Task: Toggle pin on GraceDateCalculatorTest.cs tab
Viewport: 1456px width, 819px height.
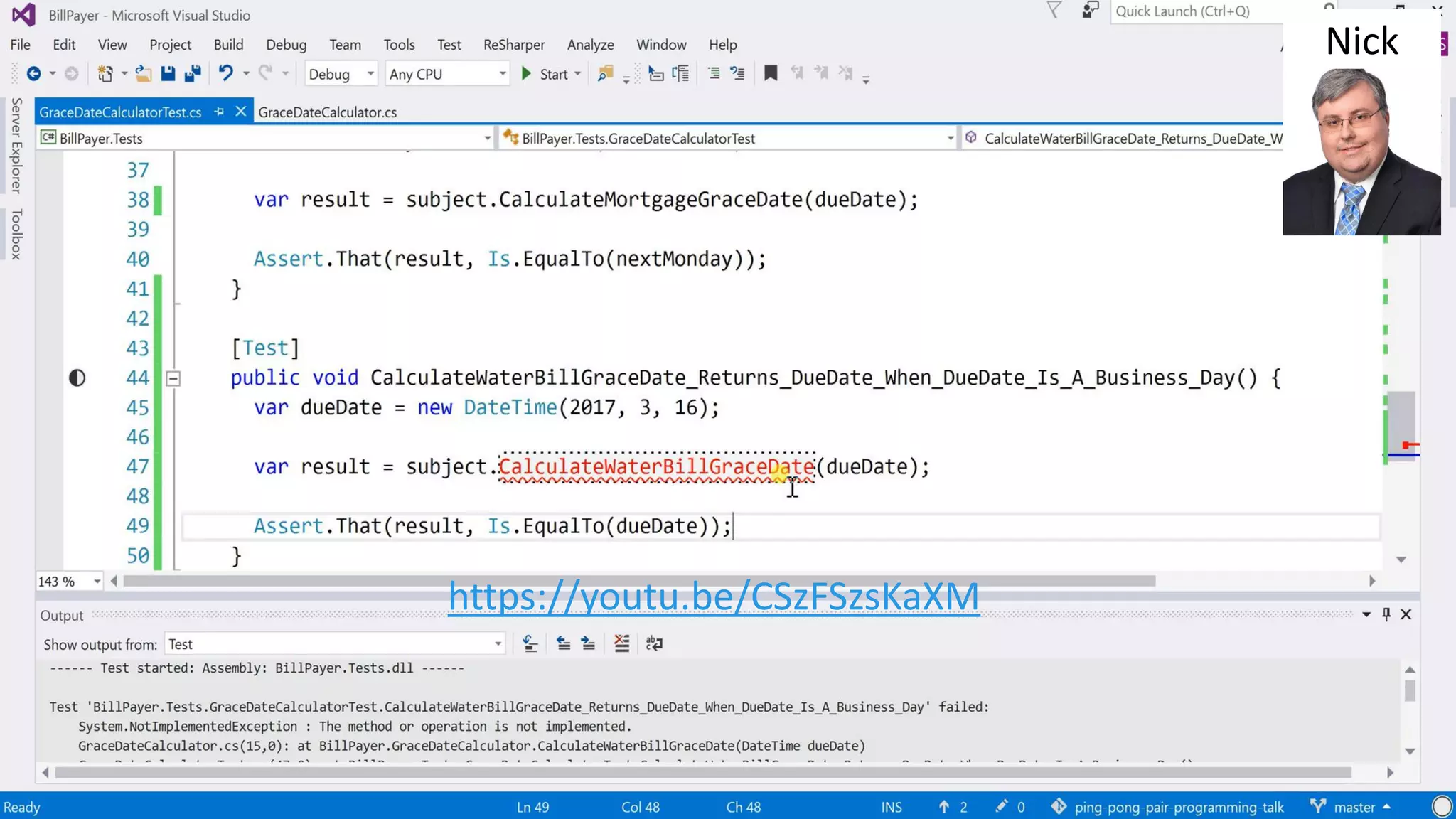Action: pyautogui.click(x=219, y=112)
